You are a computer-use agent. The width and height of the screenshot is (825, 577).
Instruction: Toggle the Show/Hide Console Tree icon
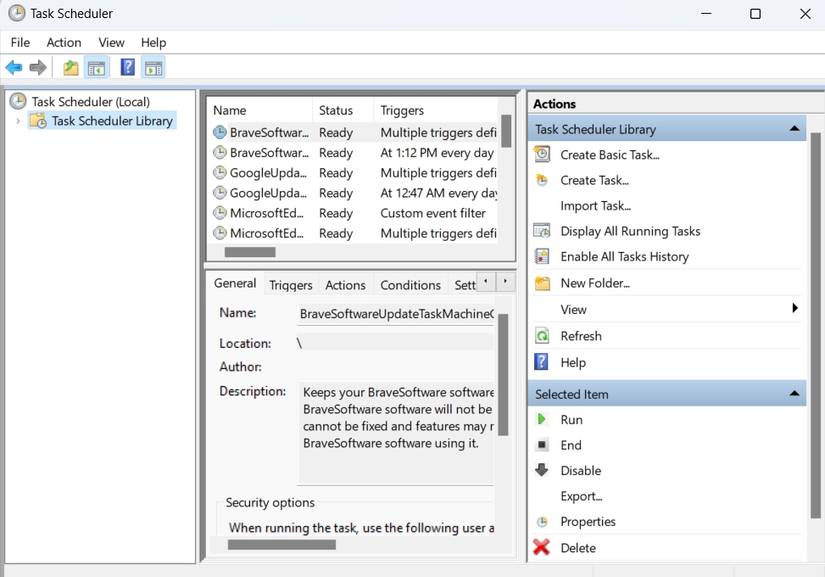96,68
